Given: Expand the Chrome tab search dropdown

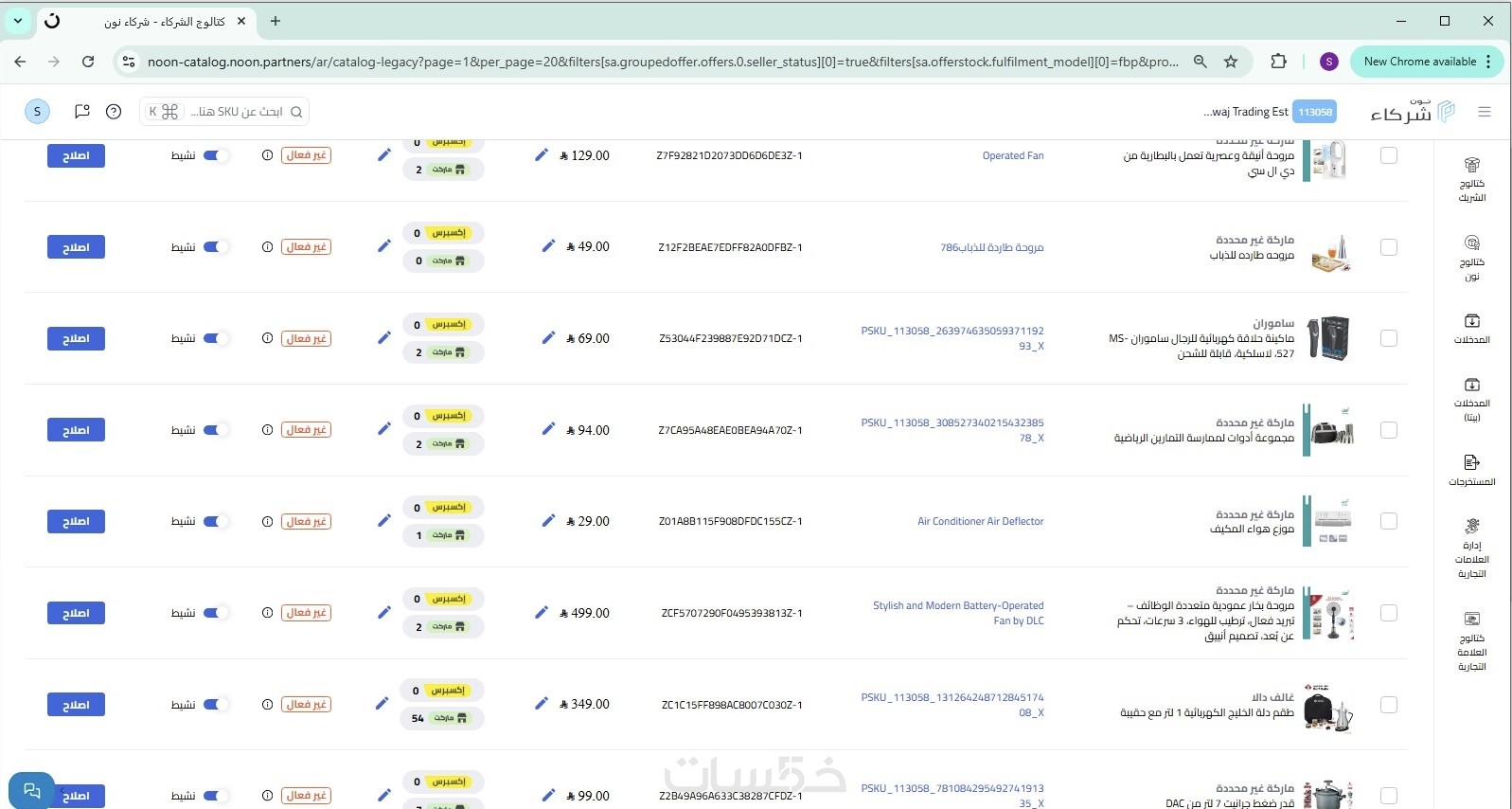Looking at the screenshot, I should pos(17,21).
